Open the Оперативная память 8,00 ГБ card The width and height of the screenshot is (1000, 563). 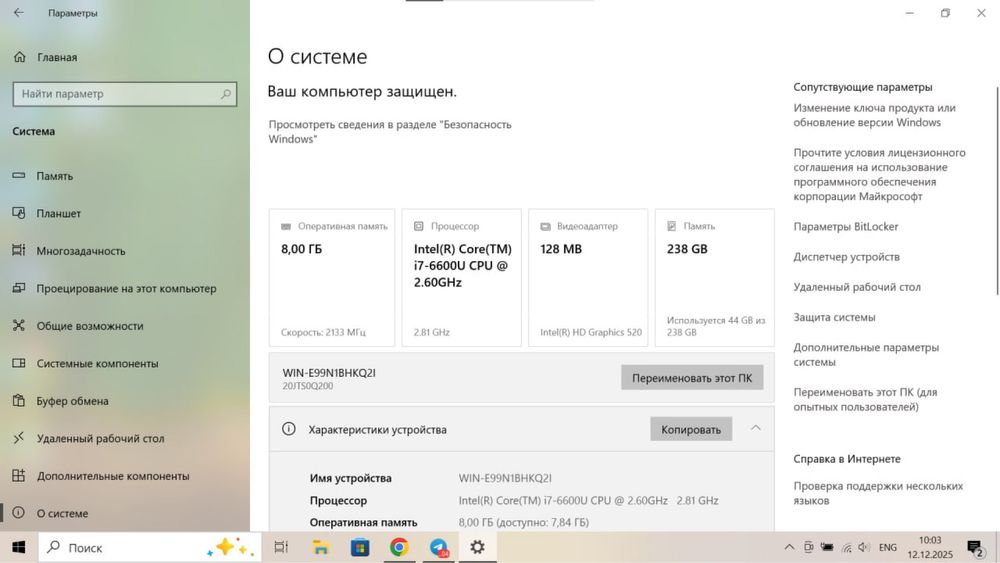tap(332, 277)
